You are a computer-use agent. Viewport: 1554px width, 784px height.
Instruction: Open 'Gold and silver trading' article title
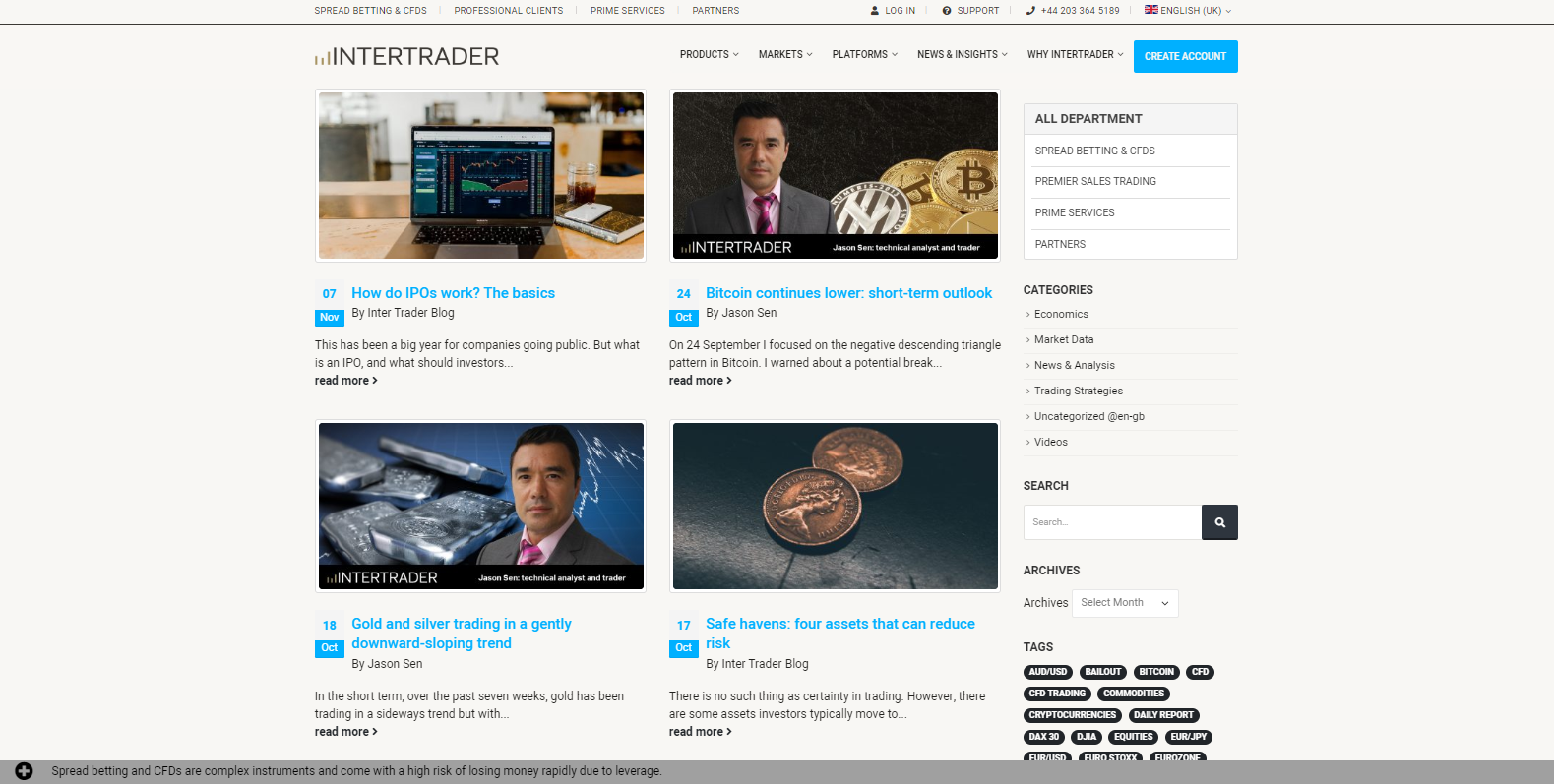[x=462, y=633]
